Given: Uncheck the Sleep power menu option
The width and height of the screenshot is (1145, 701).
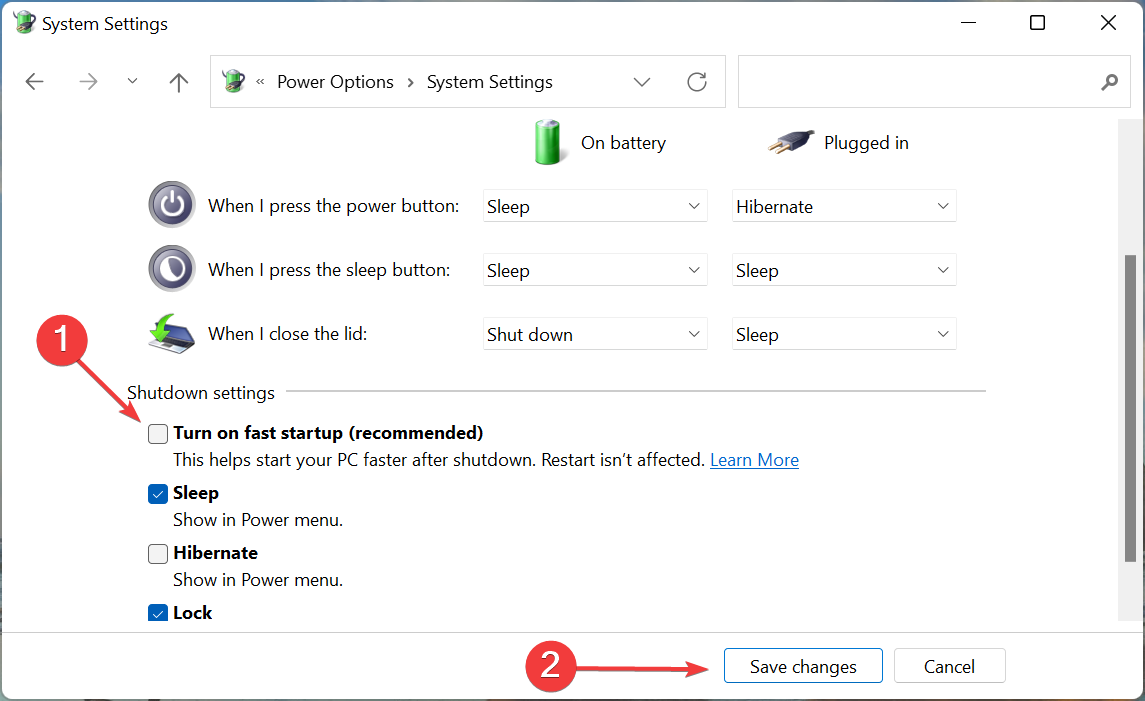Looking at the screenshot, I should coord(158,493).
